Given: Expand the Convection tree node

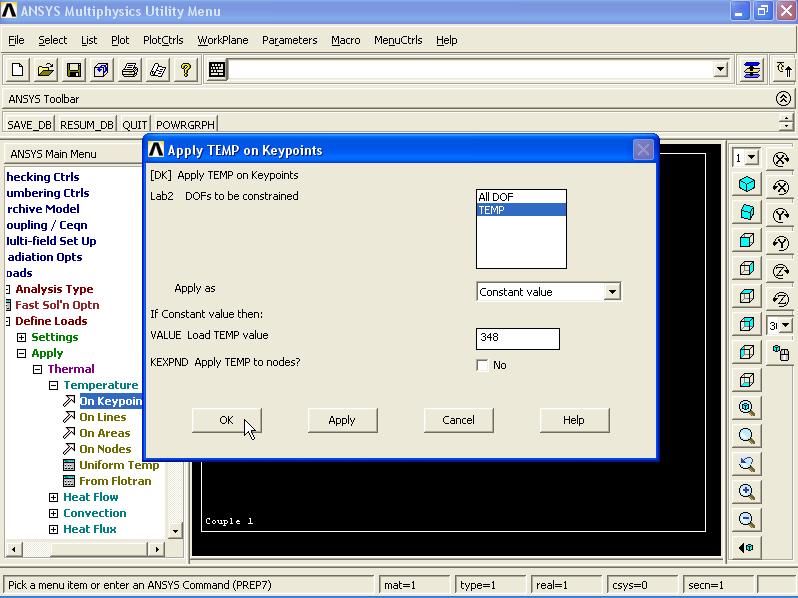Looking at the screenshot, I should 53,514.
